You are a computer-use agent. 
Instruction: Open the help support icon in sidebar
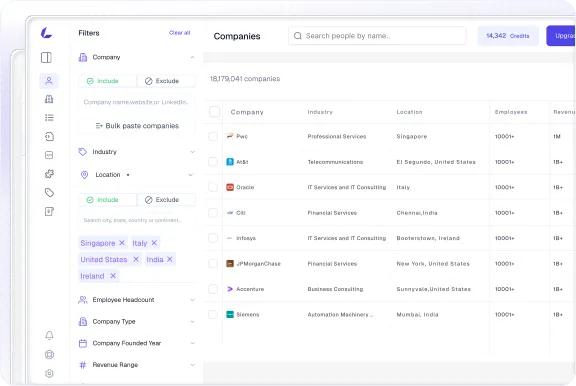pyautogui.click(x=49, y=354)
